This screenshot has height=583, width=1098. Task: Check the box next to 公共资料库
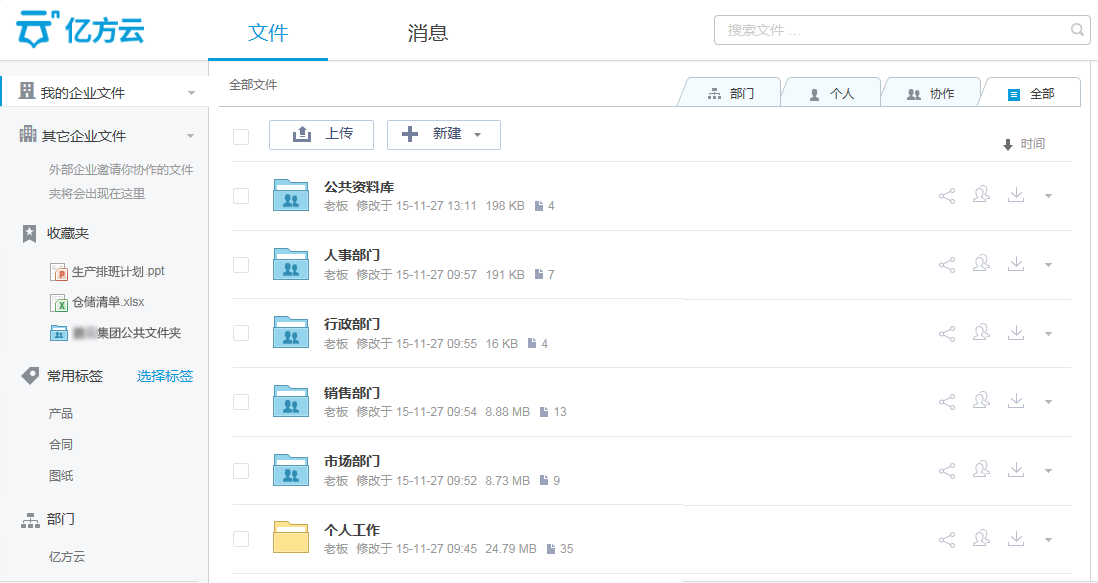(x=241, y=196)
